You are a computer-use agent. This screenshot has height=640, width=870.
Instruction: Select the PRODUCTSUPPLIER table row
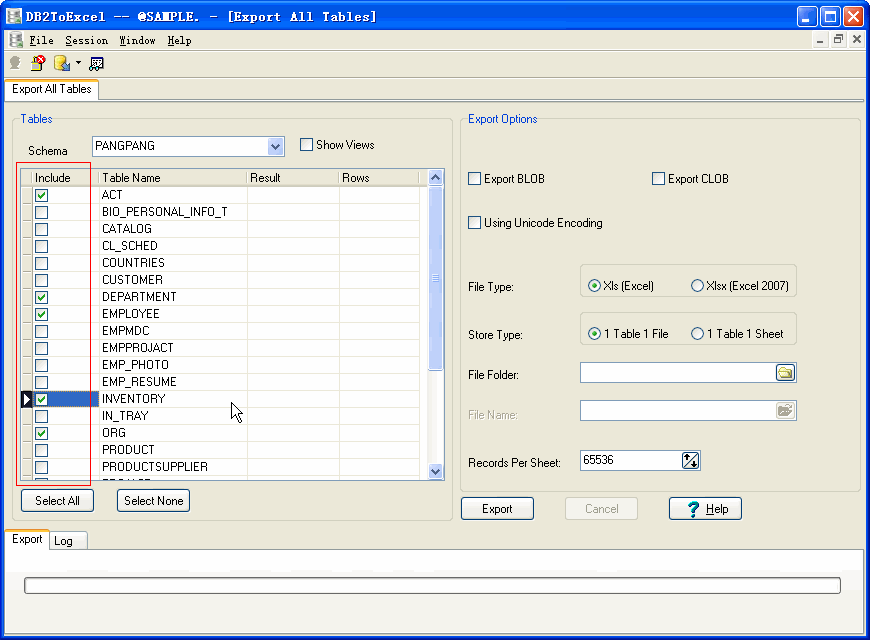click(220, 467)
